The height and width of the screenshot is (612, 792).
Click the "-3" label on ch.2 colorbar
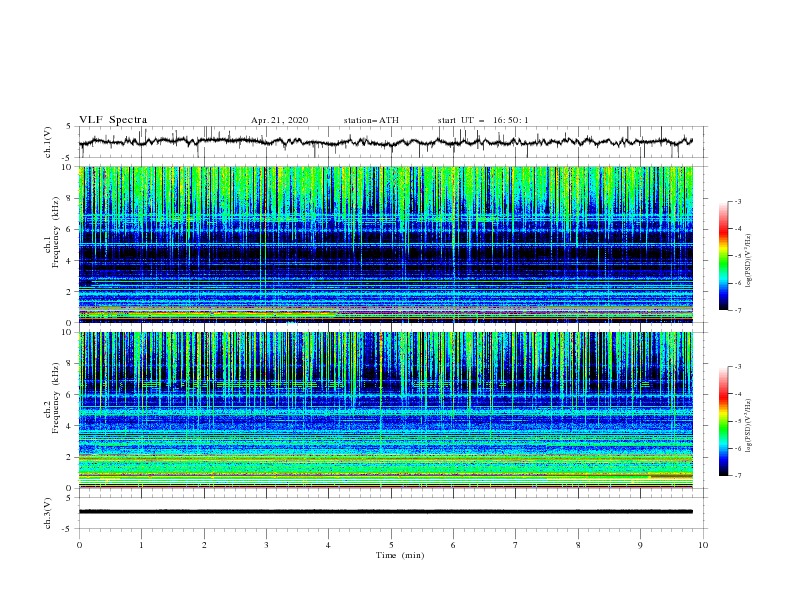click(x=738, y=367)
